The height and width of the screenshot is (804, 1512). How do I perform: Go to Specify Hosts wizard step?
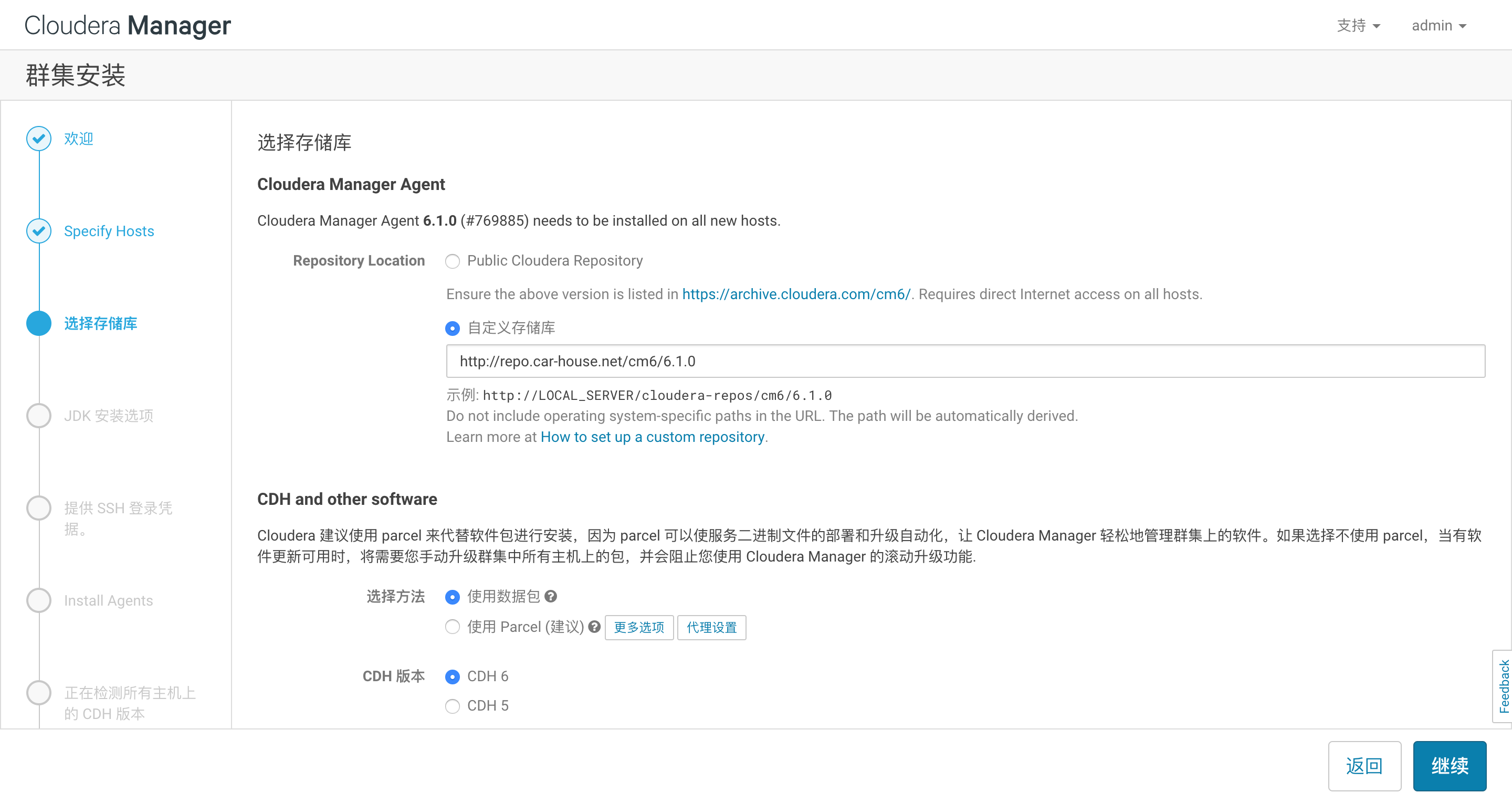point(109,230)
